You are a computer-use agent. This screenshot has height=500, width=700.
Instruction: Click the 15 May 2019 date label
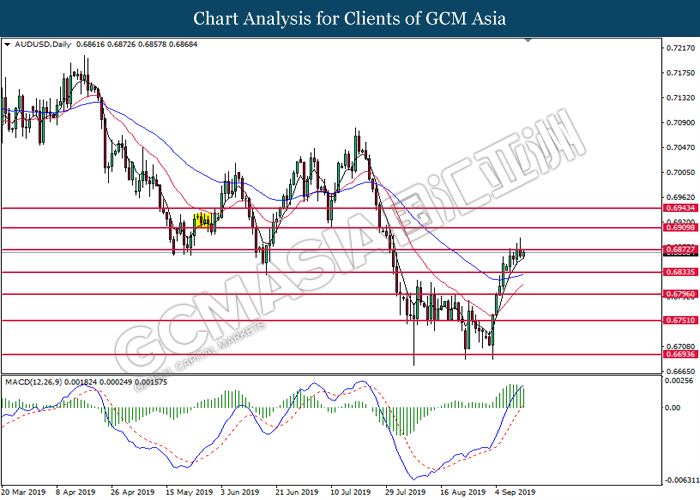[x=189, y=492]
